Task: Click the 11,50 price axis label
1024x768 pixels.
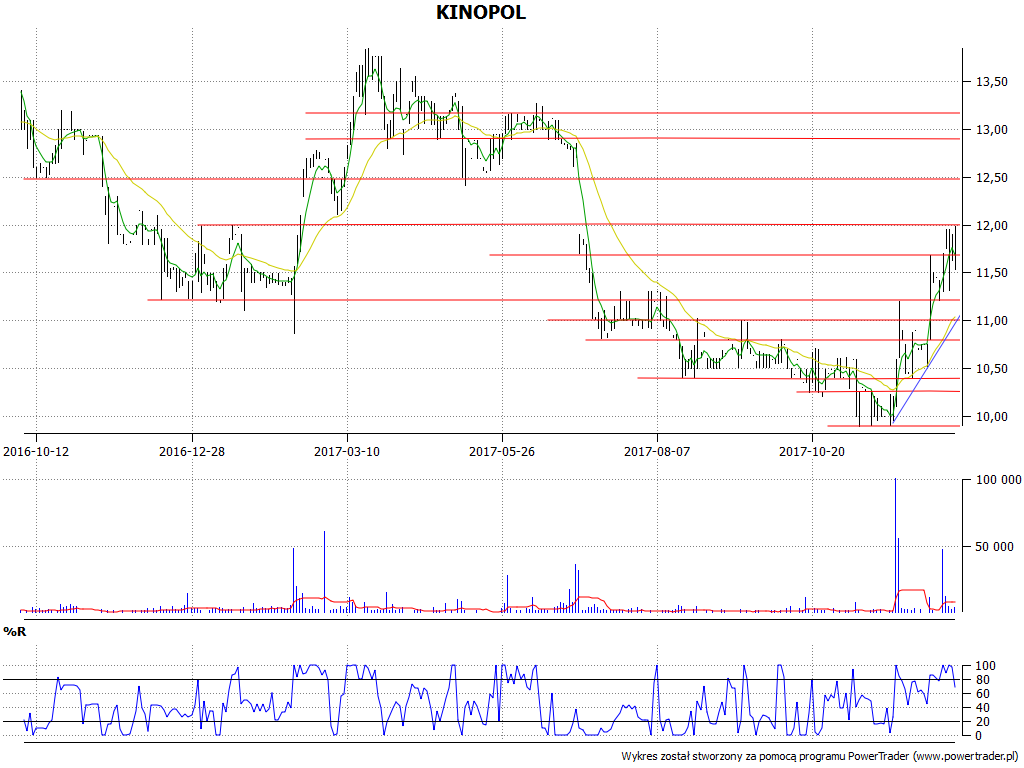Action: tap(992, 273)
